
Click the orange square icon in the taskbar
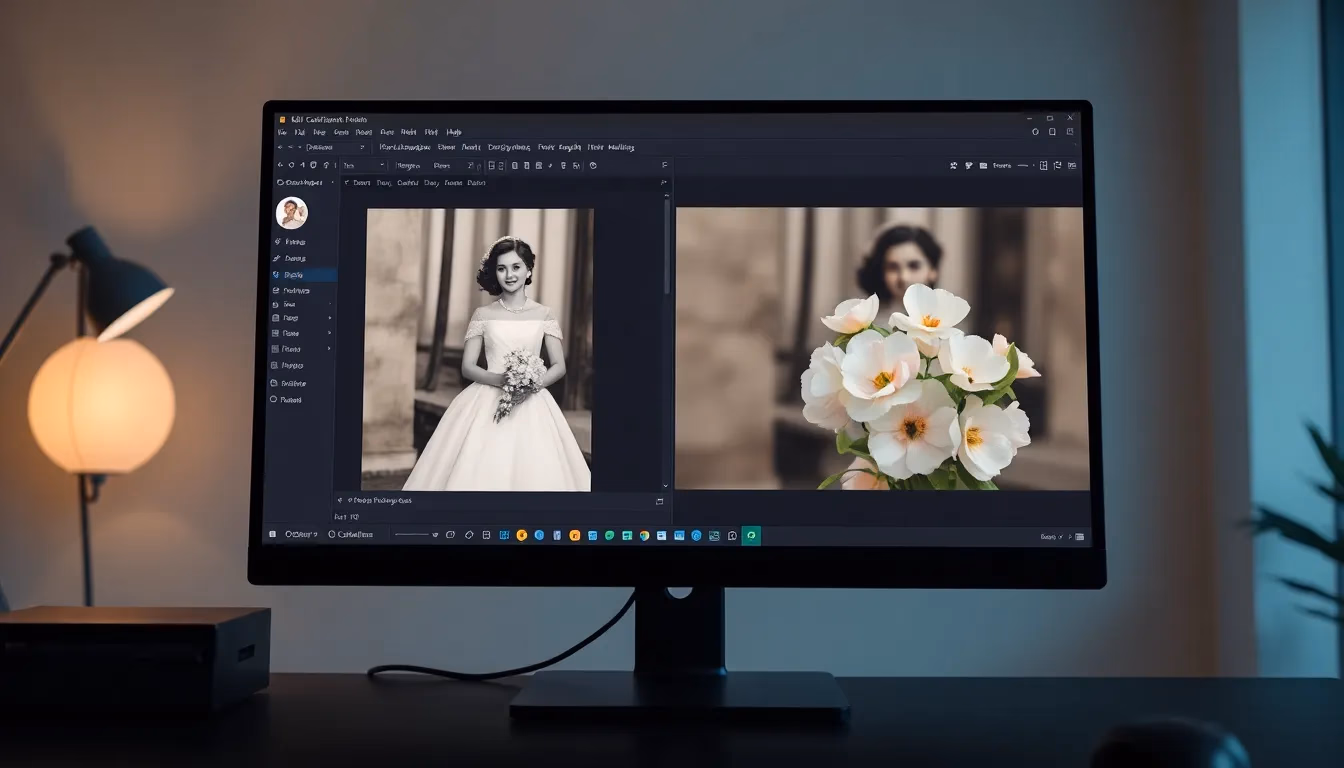click(574, 535)
